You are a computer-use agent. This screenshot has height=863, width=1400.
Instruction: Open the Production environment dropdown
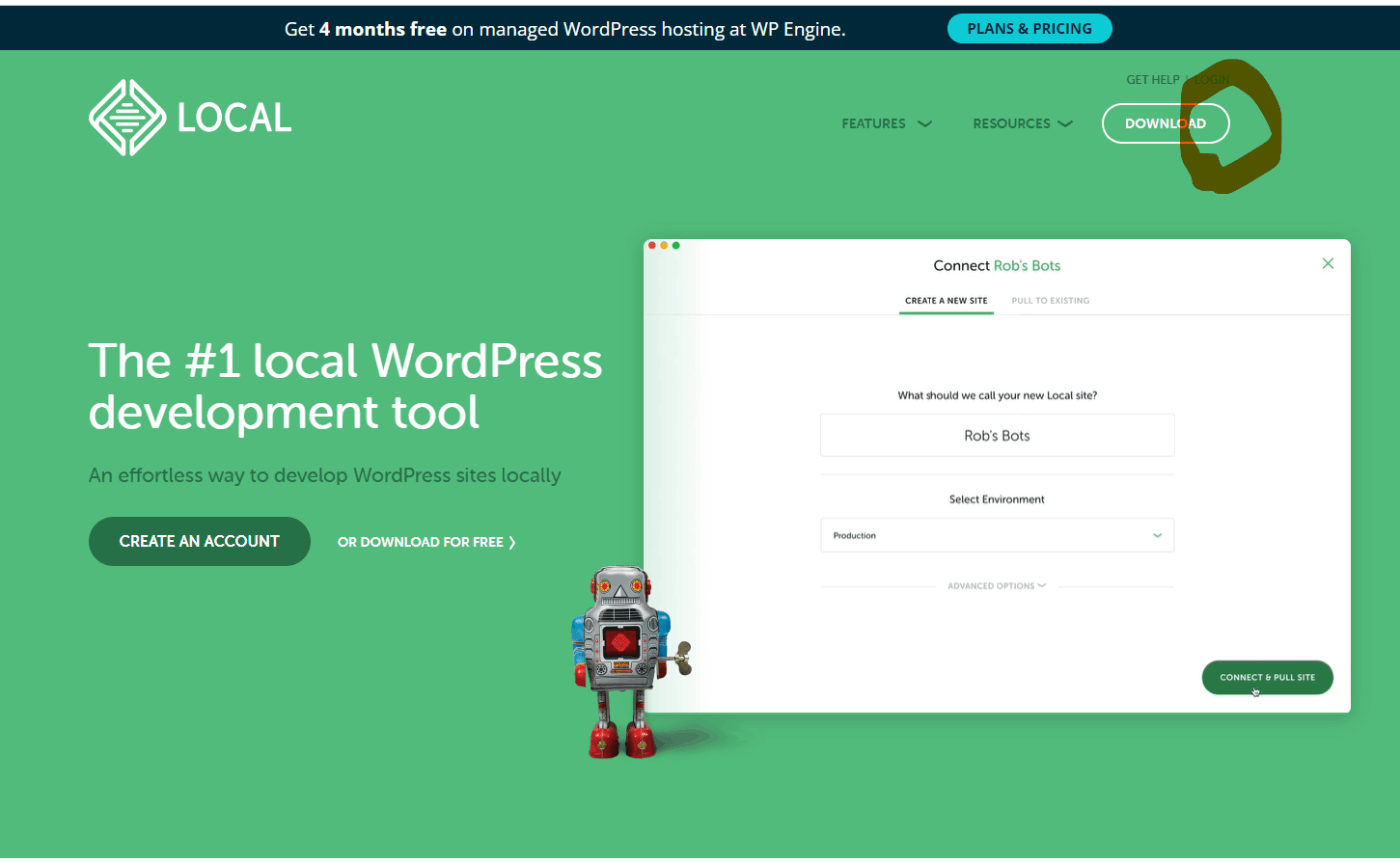(997, 535)
